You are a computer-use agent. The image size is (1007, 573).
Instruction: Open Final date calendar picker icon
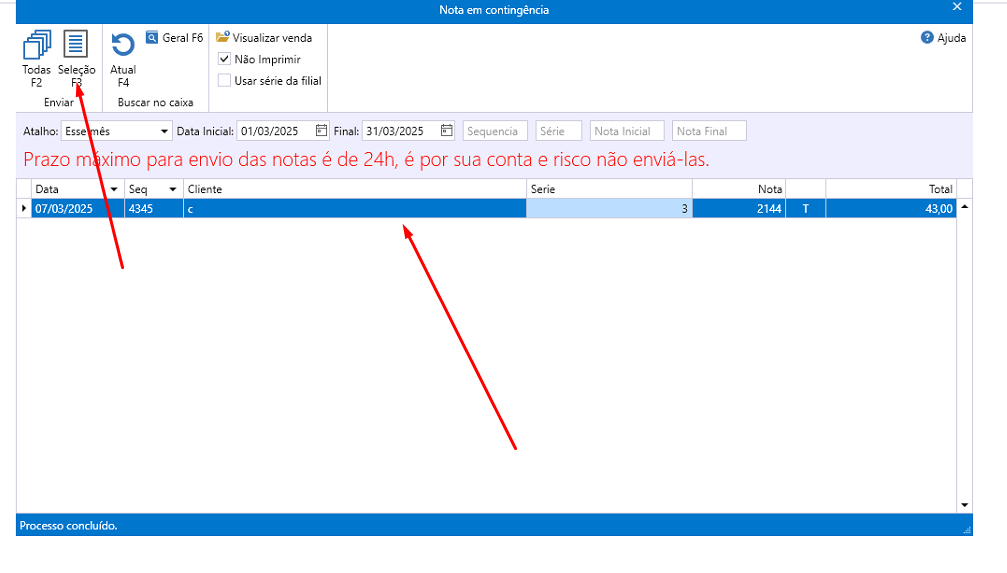(x=447, y=131)
